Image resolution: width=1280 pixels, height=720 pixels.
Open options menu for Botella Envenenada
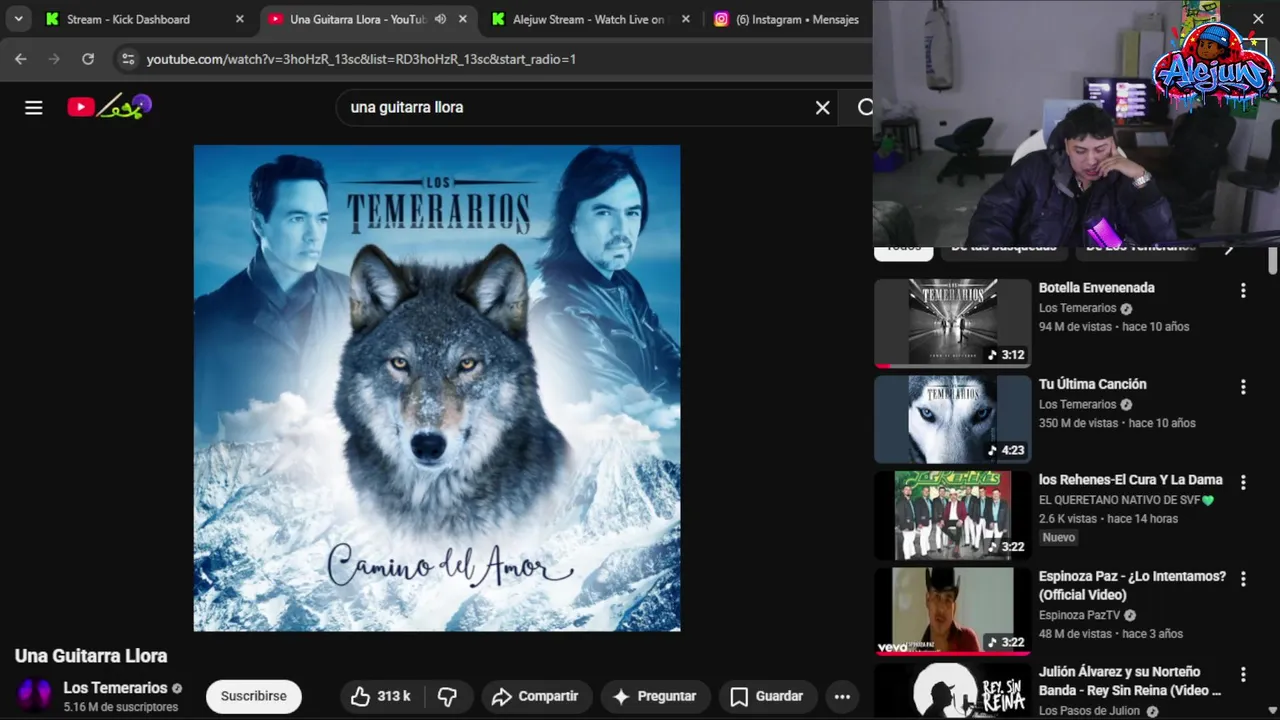coord(1243,290)
